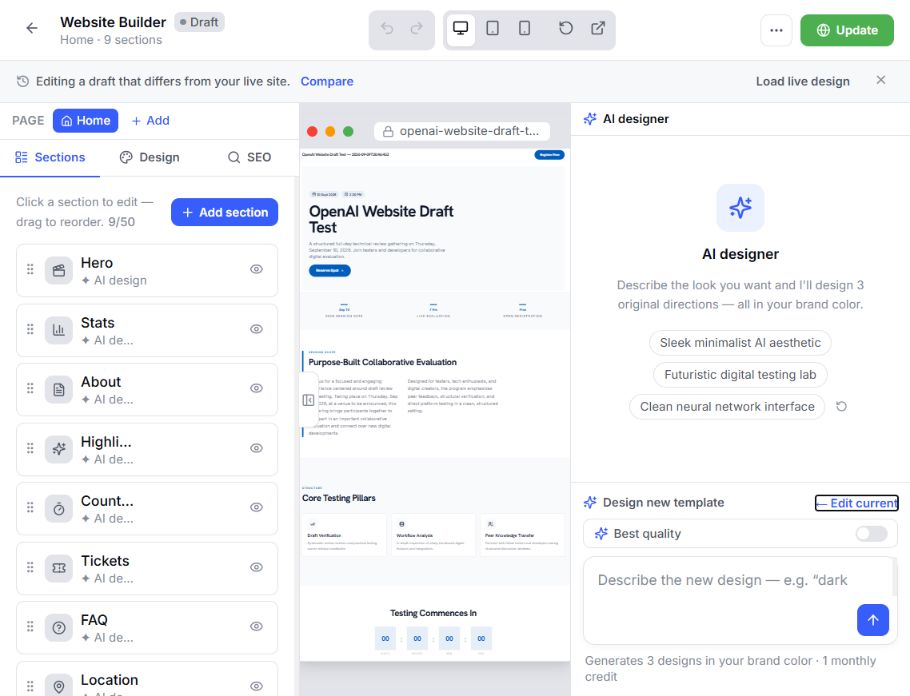Choose Sleek minimalist AI aesthetic suggestion
910x696 pixels.
pyautogui.click(x=740, y=342)
